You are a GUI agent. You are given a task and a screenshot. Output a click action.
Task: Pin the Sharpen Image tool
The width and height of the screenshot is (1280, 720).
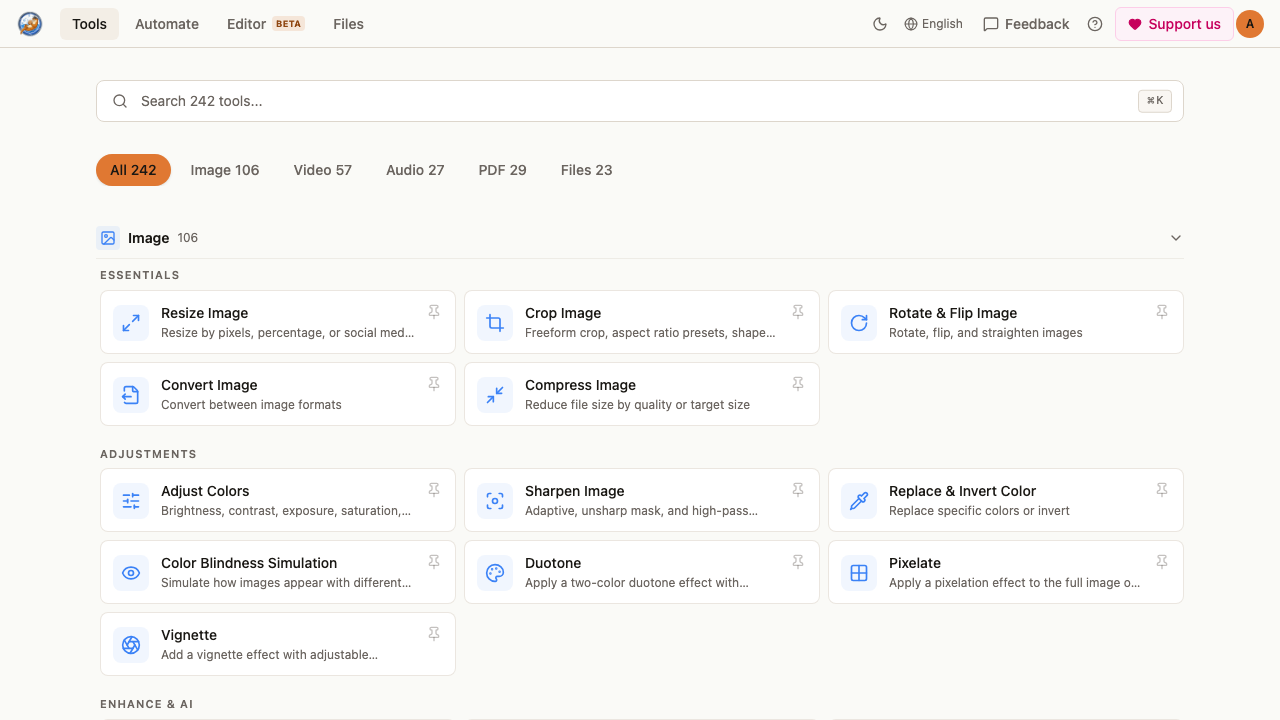(798, 490)
